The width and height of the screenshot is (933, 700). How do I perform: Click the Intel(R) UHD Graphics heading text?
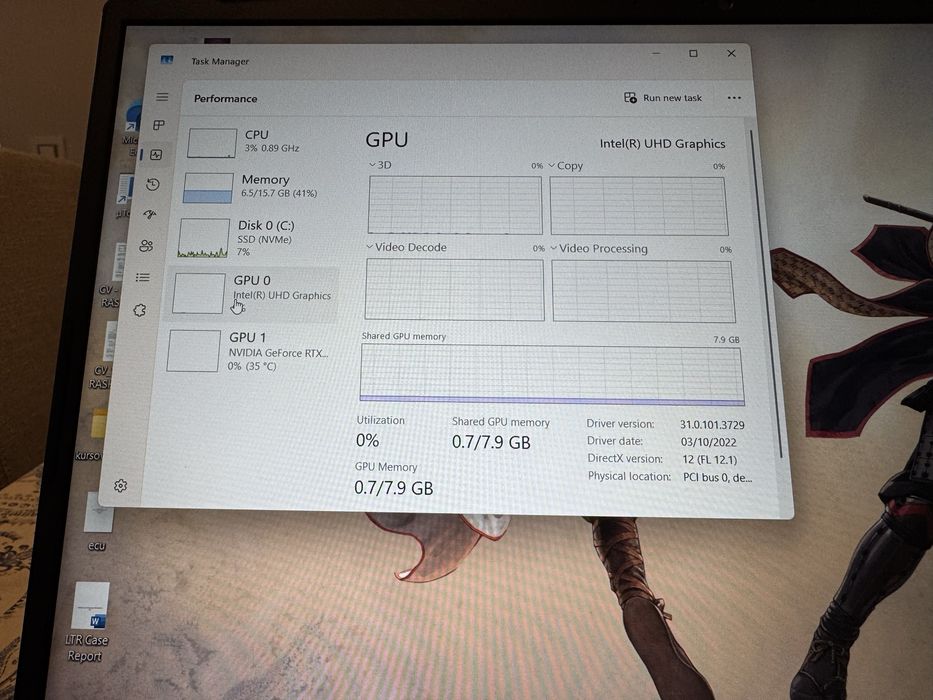click(x=662, y=143)
